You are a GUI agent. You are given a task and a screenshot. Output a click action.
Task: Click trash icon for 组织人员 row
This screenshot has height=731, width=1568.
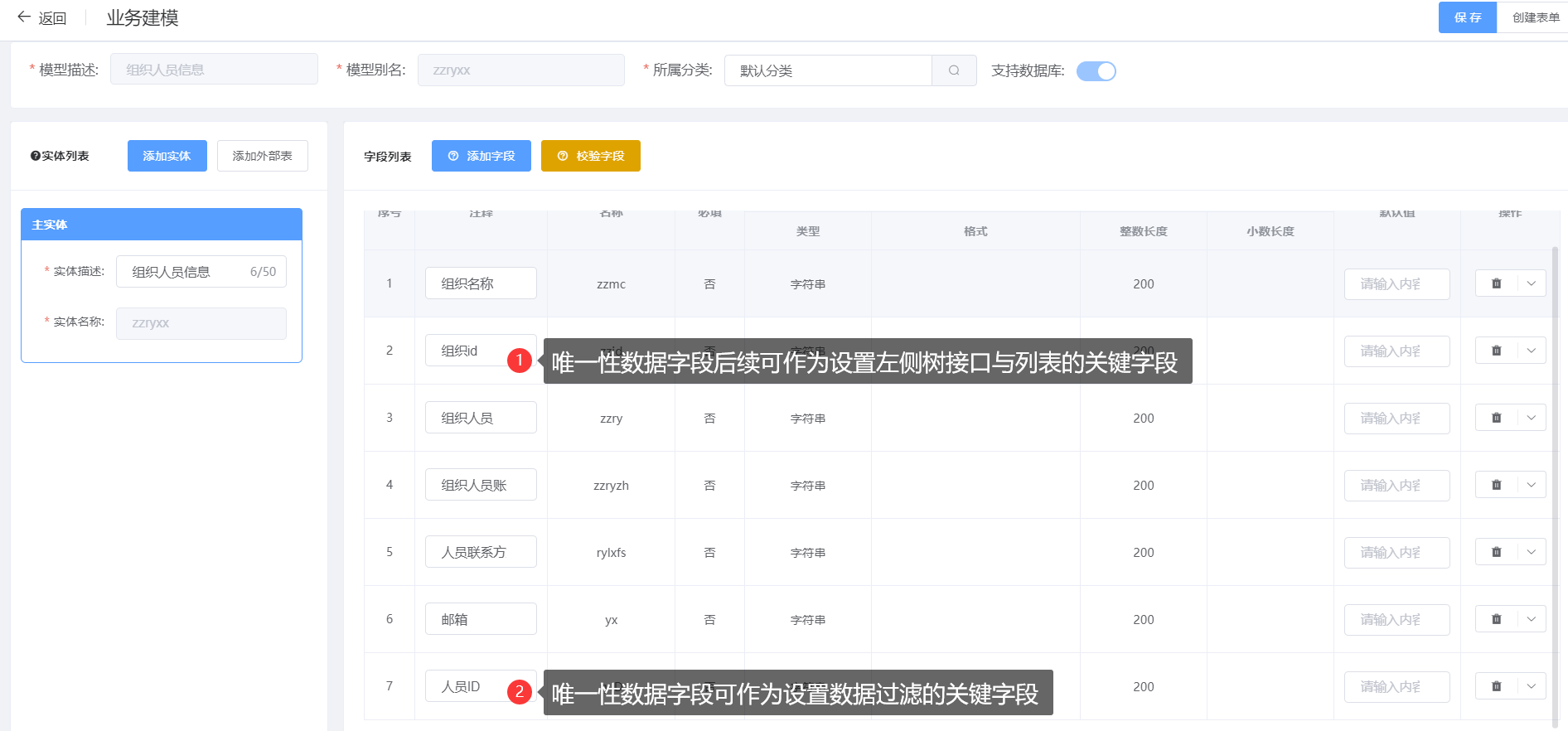(1496, 418)
